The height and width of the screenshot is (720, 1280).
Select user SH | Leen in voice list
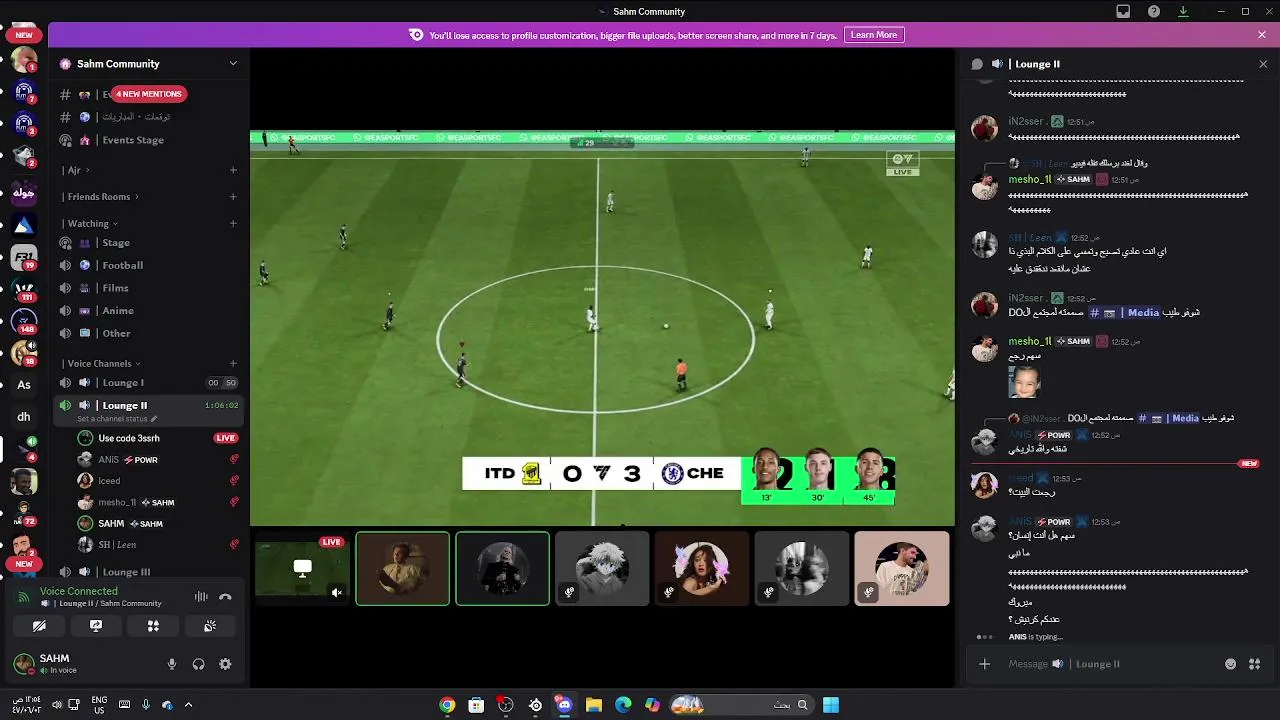[x=158, y=545]
